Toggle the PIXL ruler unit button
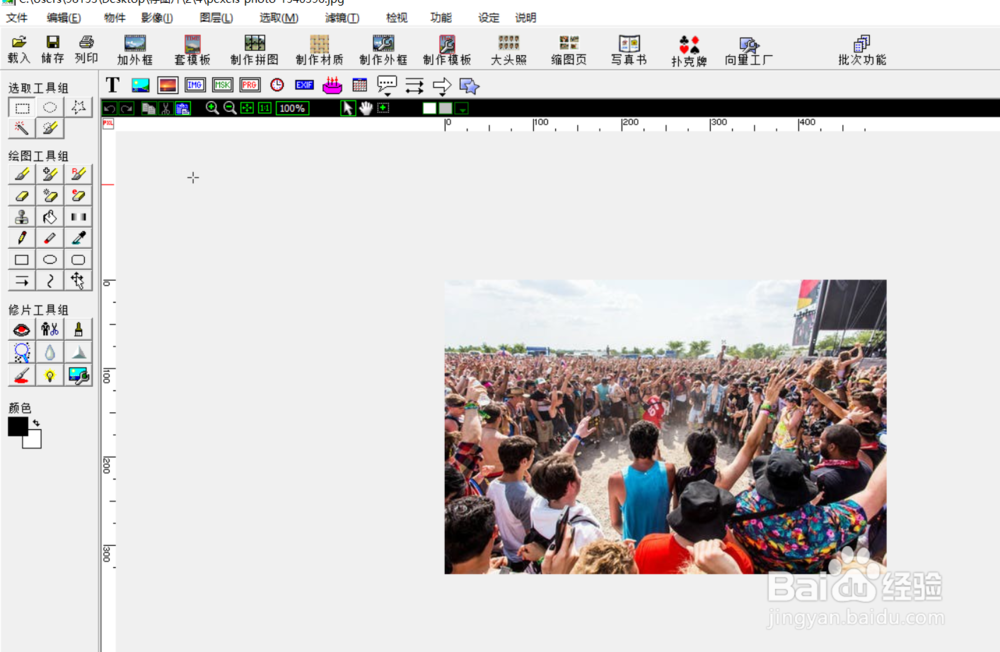 108,124
